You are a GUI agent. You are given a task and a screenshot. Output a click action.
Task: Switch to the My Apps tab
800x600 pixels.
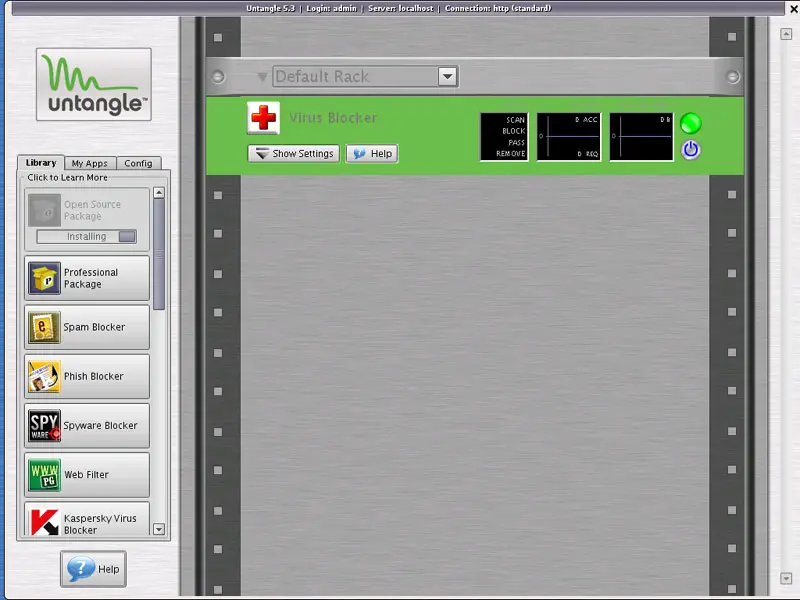tap(90, 163)
